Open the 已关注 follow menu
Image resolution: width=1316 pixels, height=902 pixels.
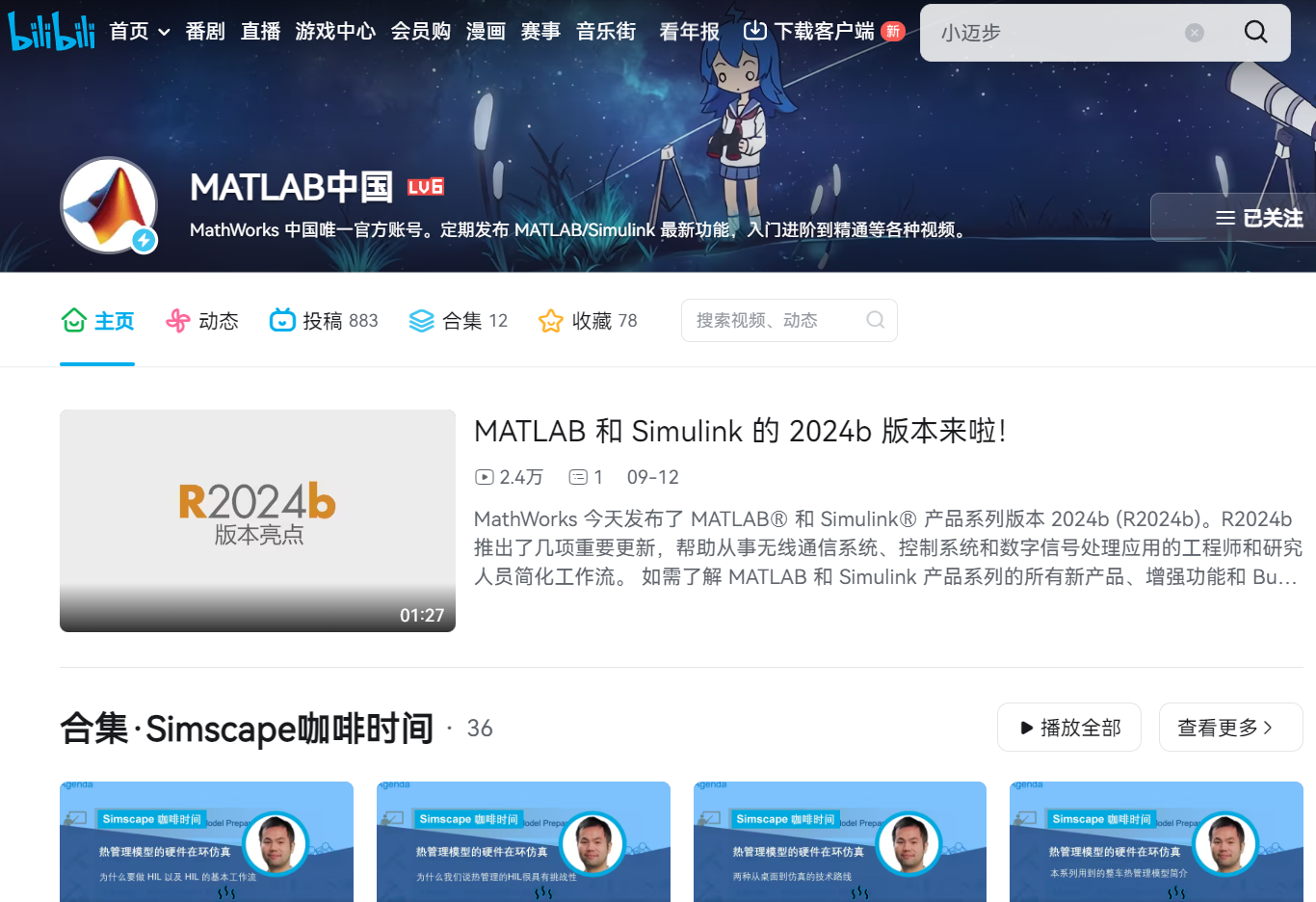click(x=1225, y=217)
